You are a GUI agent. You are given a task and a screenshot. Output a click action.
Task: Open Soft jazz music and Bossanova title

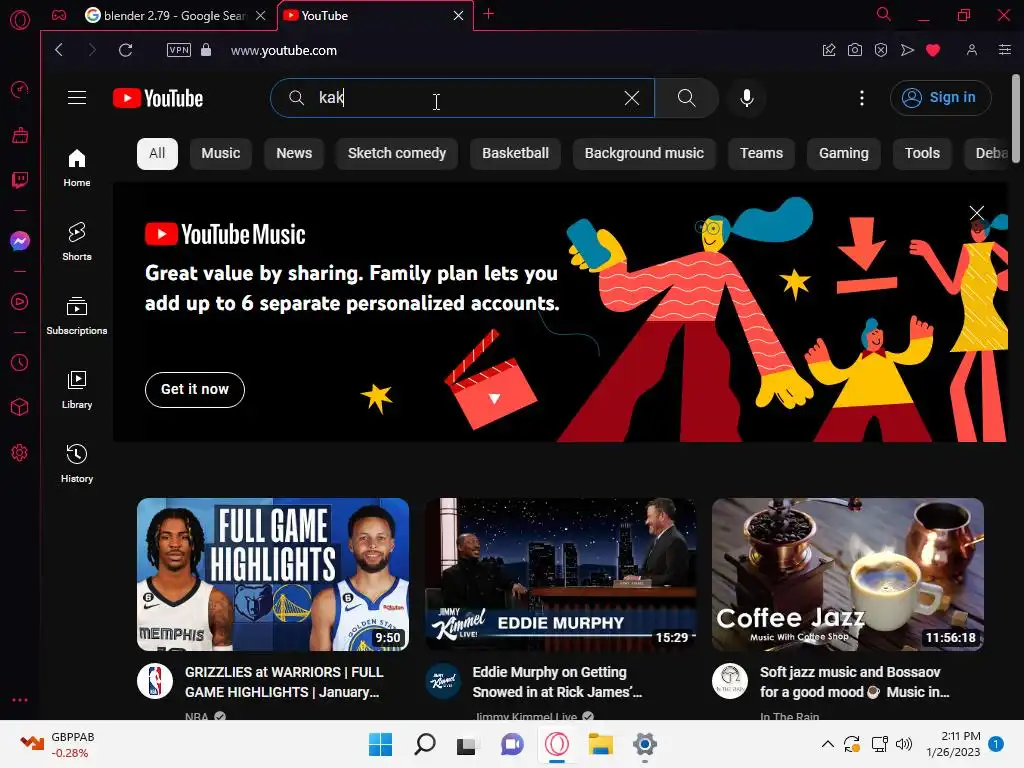(x=855, y=682)
